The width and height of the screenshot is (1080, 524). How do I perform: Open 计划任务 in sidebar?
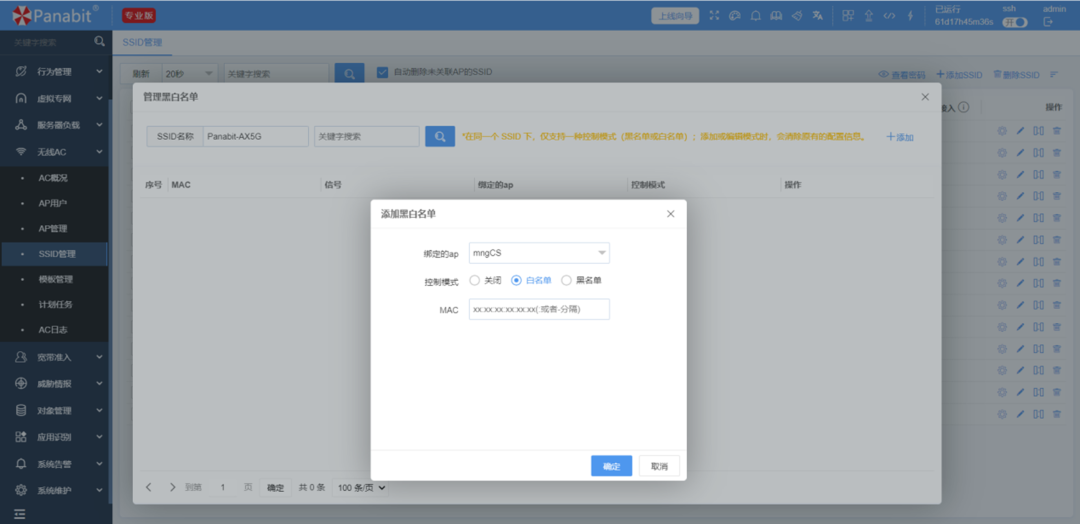[54, 304]
